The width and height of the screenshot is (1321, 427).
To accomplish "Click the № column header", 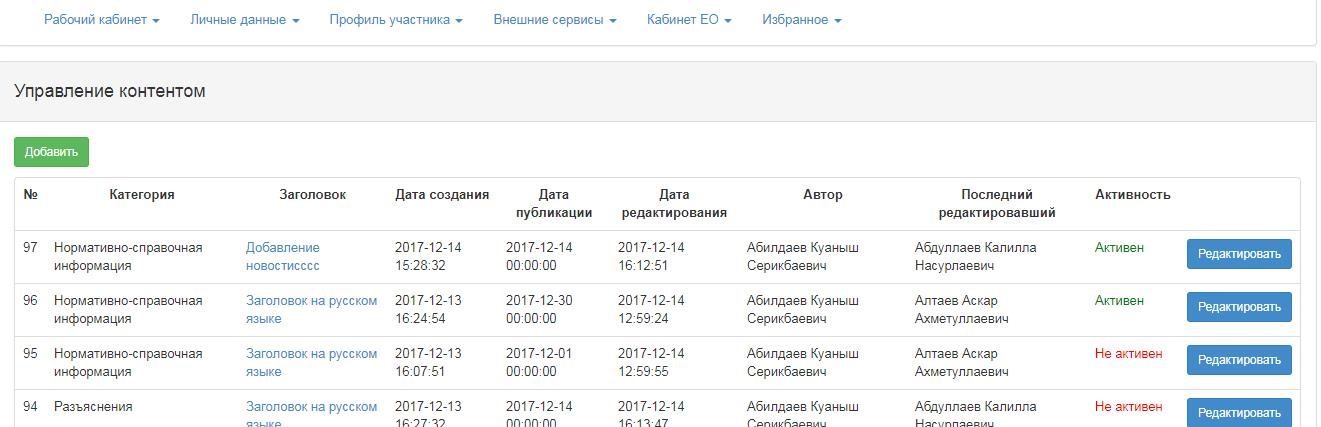I will [x=30, y=195].
